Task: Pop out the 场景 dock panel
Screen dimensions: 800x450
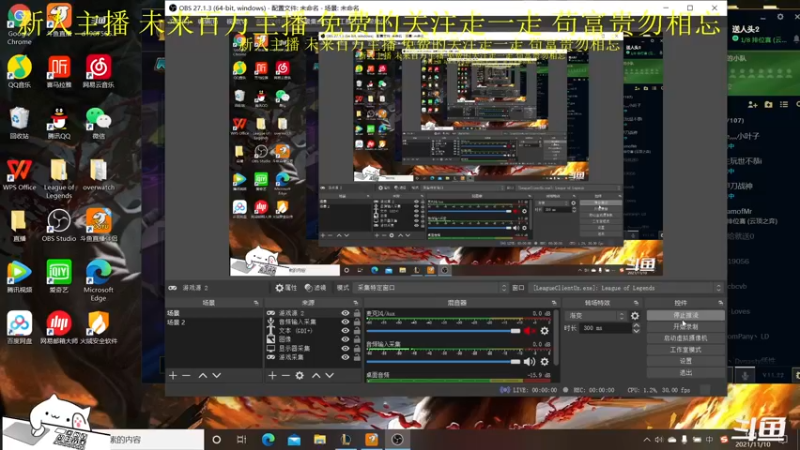Action: (x=256, y=303)
